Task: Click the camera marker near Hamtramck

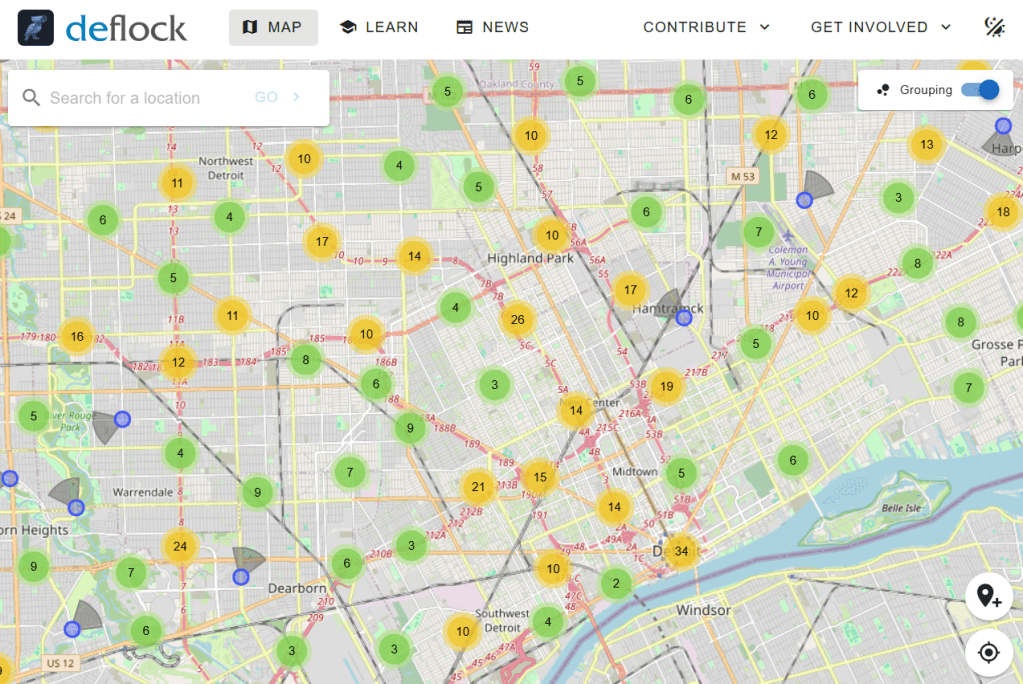Action: coord(683,318)
